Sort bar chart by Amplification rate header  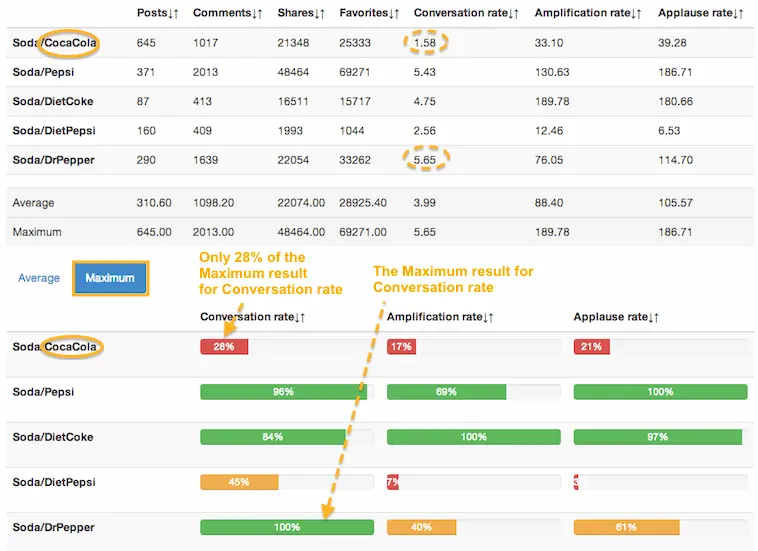coord(440,316)
